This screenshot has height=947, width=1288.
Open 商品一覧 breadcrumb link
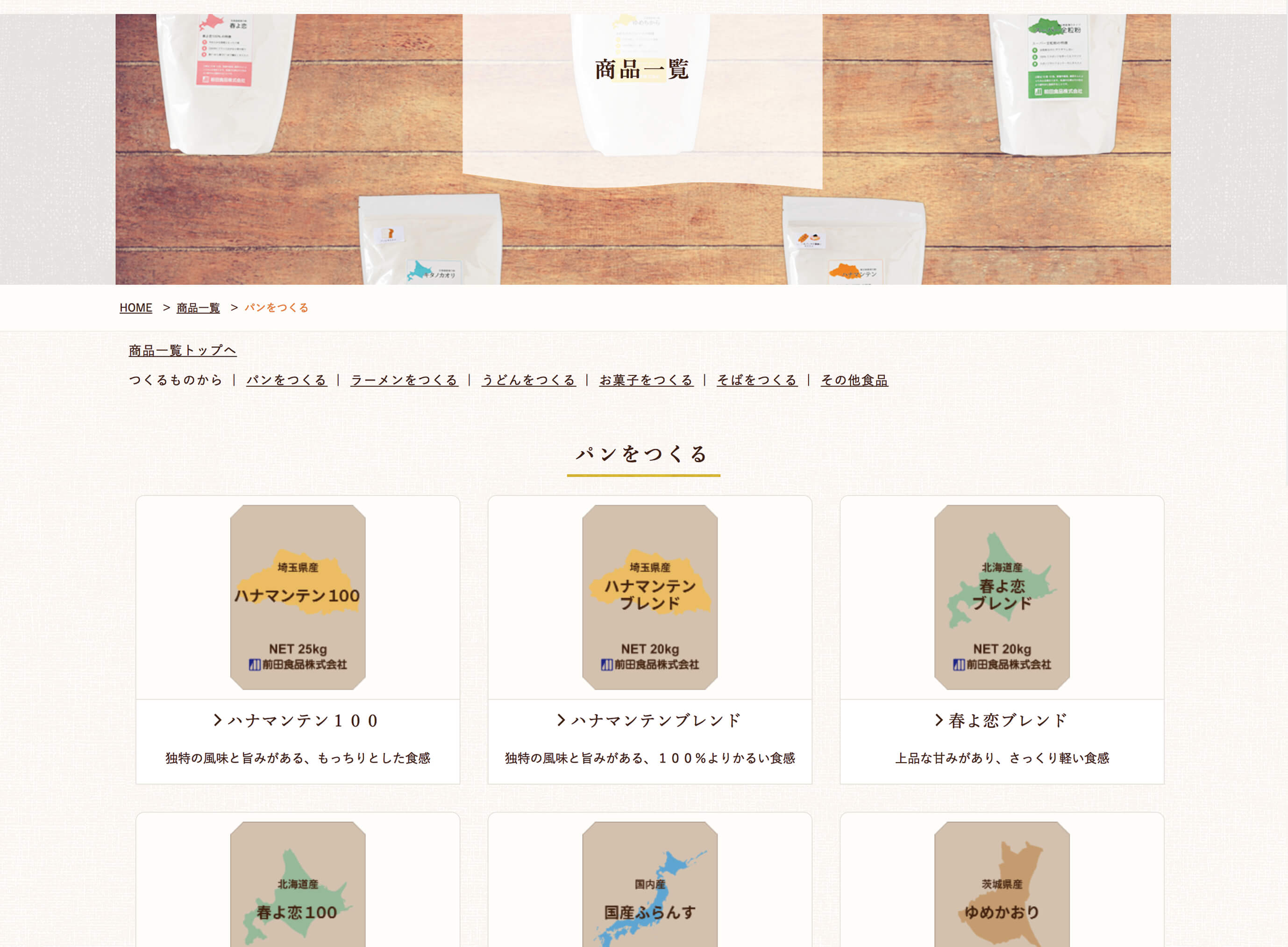tap(198, 308)
